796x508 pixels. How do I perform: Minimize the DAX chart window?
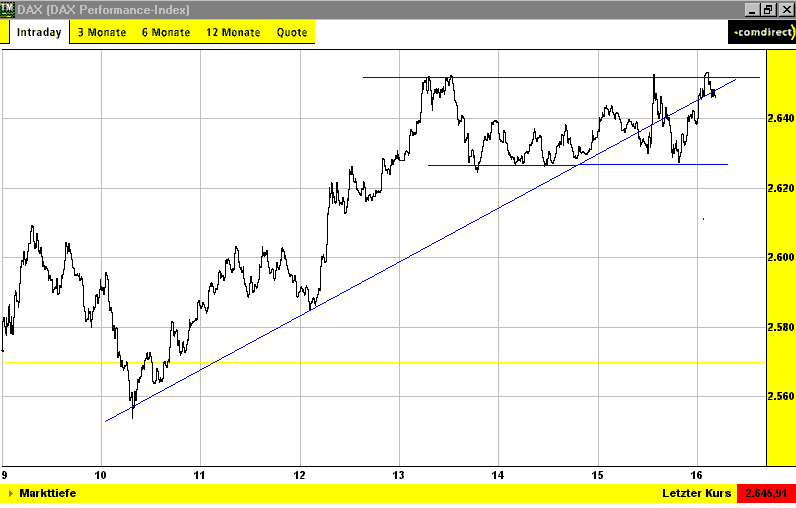(x=752, y=10)
